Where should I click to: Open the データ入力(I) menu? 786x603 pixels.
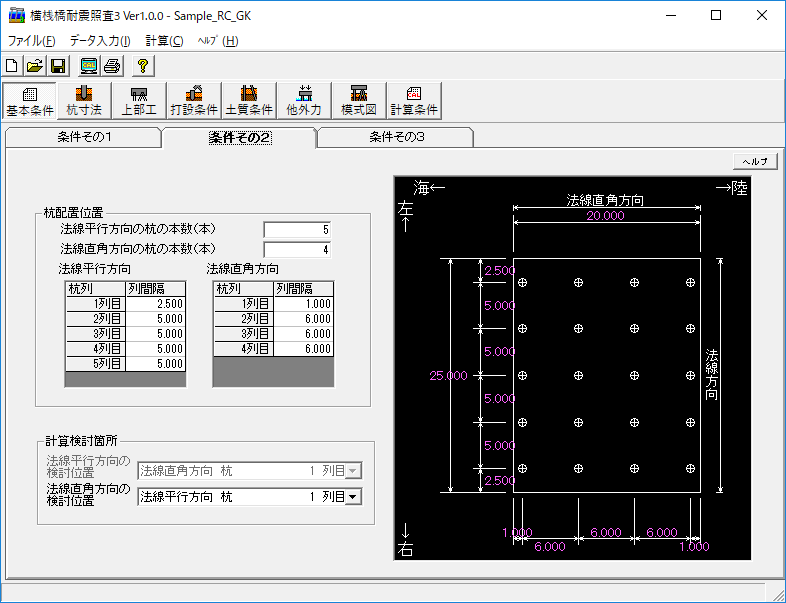[x=100, y=41]
